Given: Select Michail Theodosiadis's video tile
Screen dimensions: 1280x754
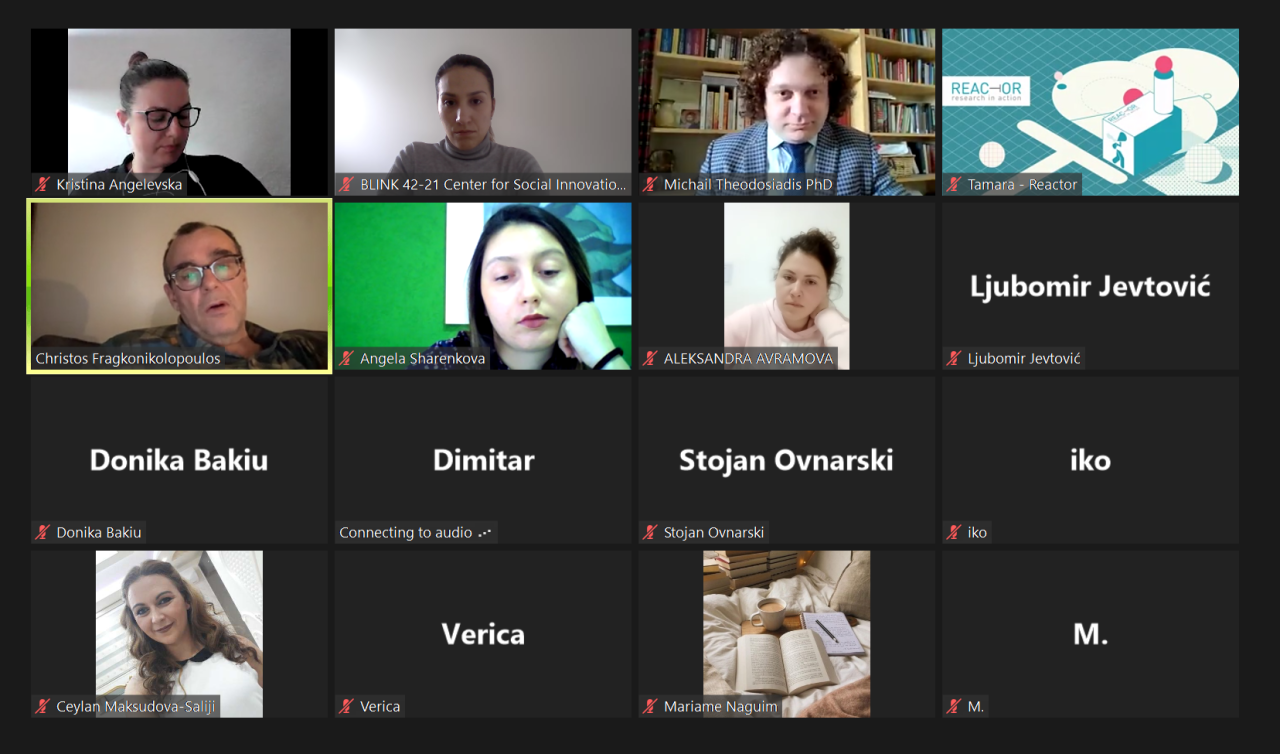Looking at the screenshot, I should tap(787, 112).
